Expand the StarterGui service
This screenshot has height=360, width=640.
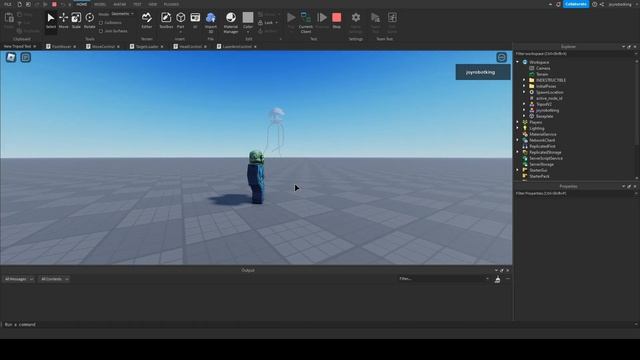[518, 170]
